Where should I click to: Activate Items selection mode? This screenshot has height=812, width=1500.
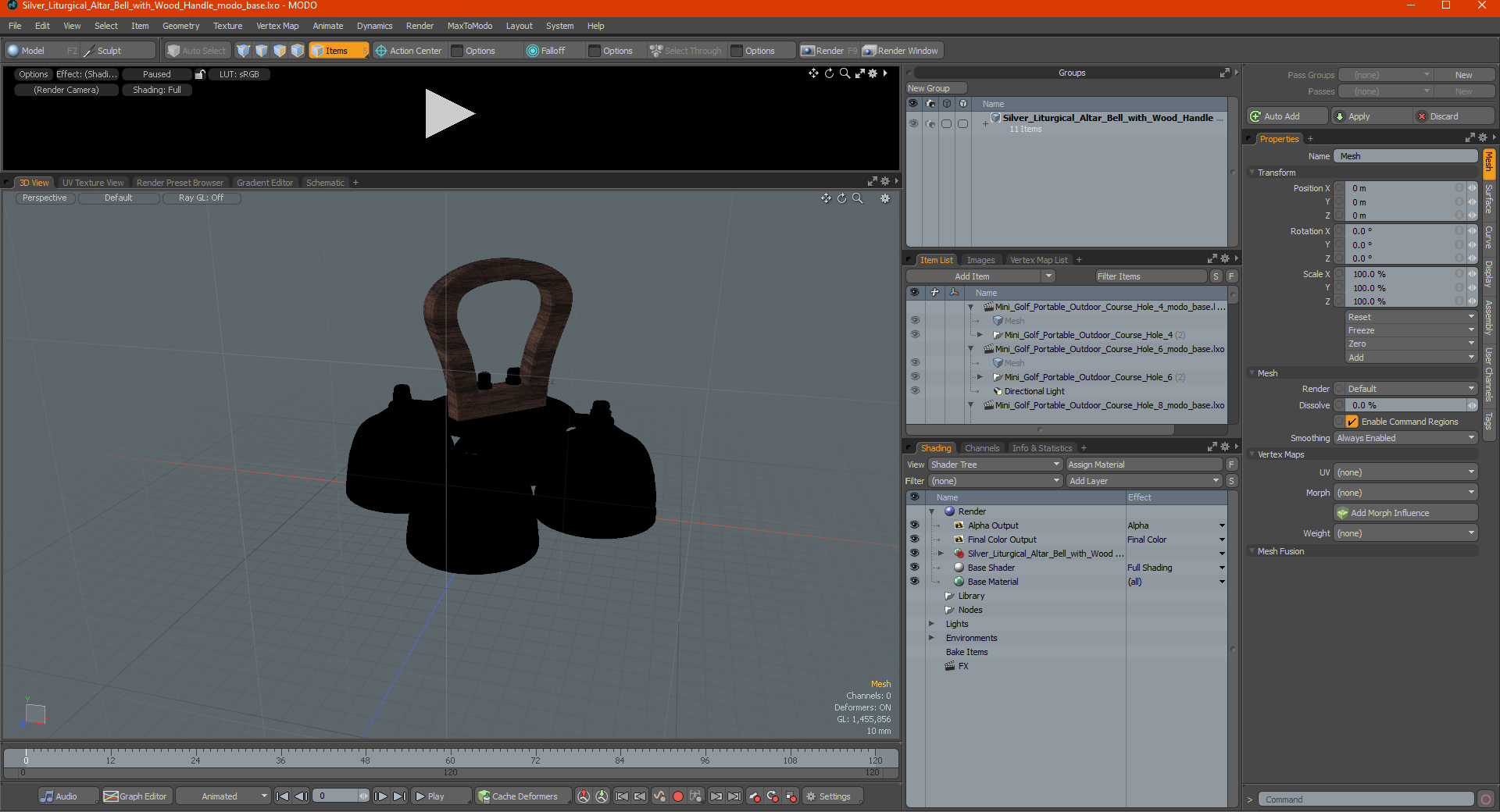(338, 51)
